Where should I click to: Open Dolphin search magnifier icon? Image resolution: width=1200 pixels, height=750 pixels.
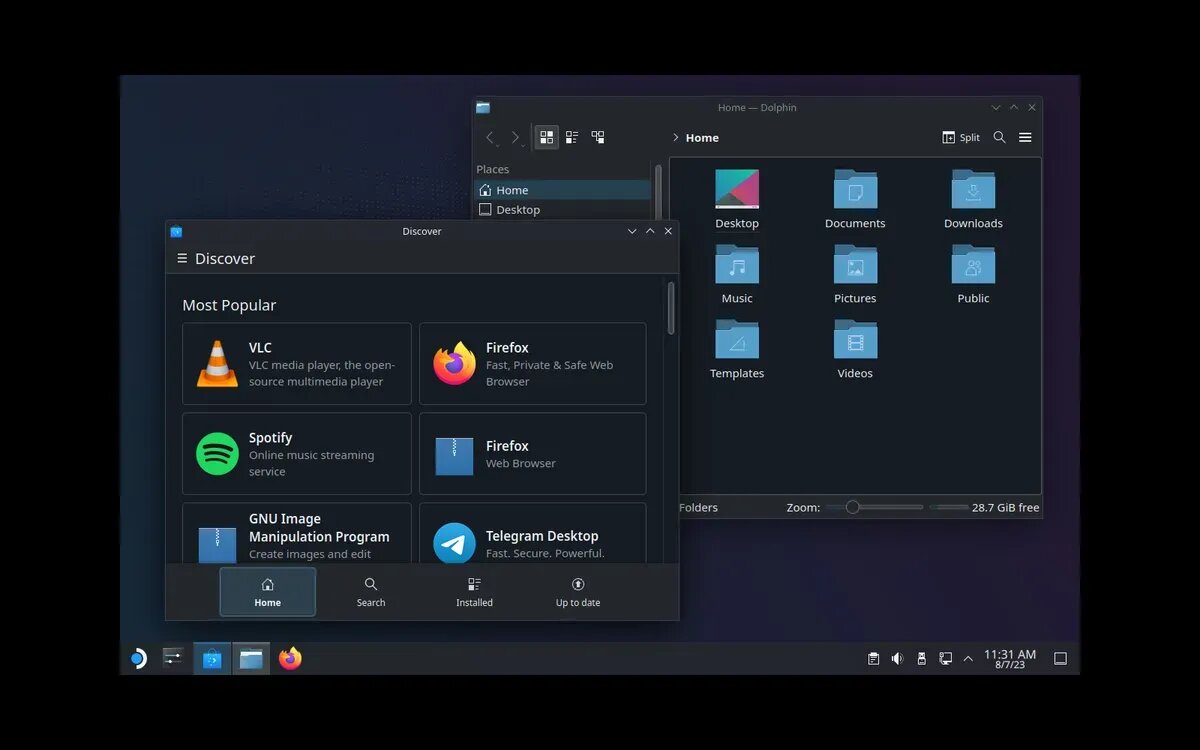tap(999, 137)
